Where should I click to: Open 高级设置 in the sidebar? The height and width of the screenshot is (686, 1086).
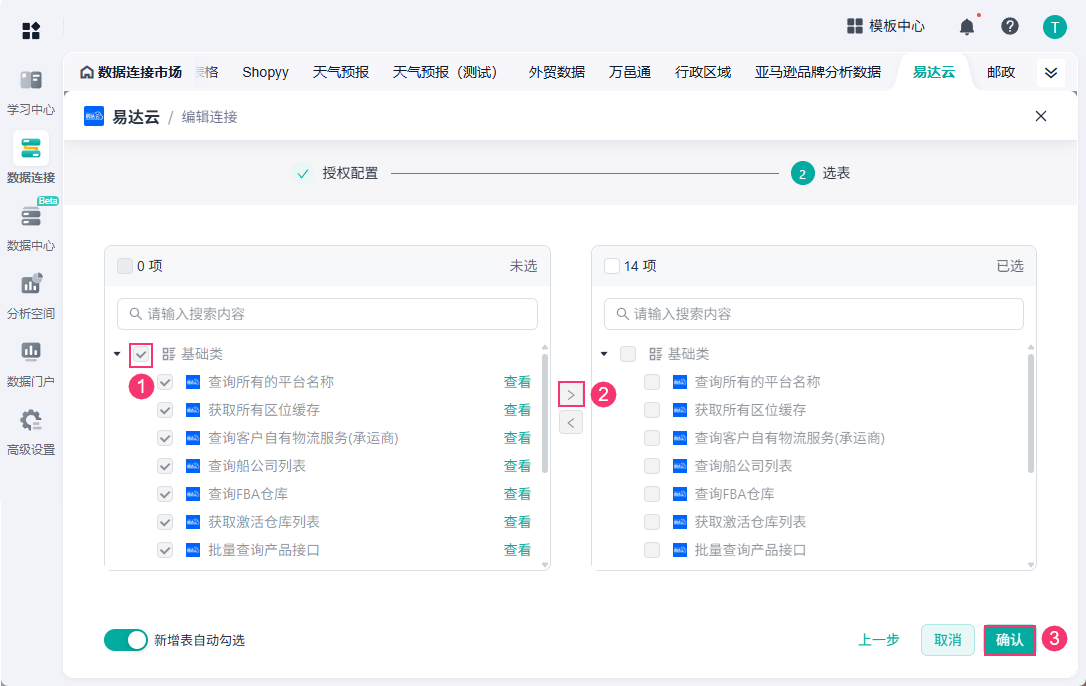(x=30, y=432)
